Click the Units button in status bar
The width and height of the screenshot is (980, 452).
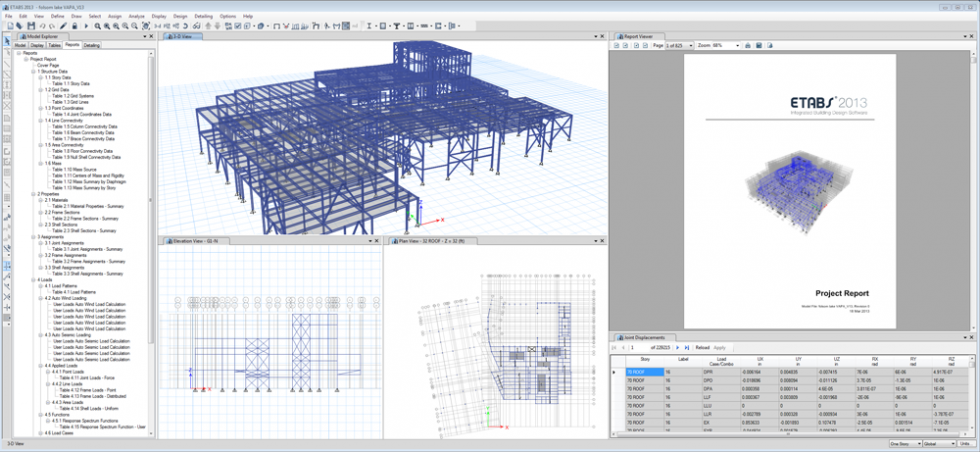968,443
